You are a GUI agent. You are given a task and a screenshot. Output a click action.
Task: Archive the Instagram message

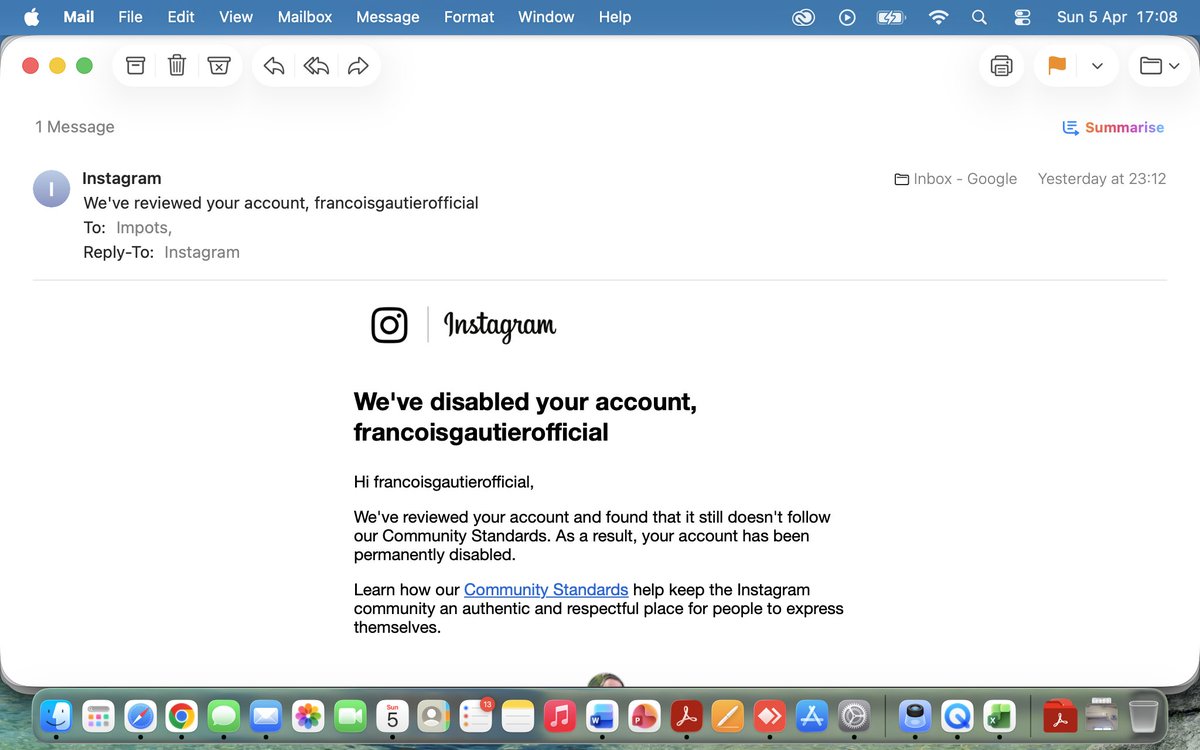(x=135, y=66)
